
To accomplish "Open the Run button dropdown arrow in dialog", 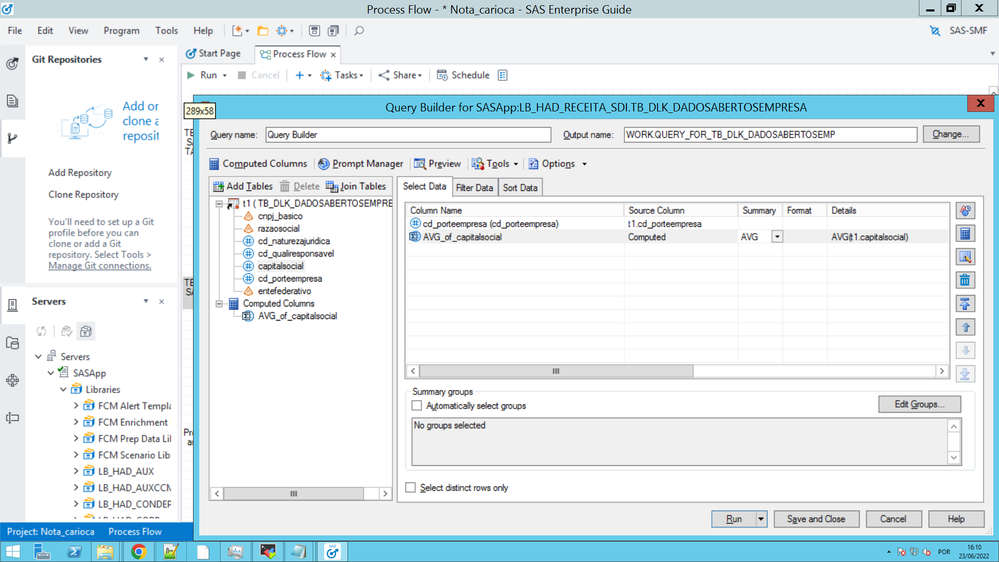I will point(761,519).
